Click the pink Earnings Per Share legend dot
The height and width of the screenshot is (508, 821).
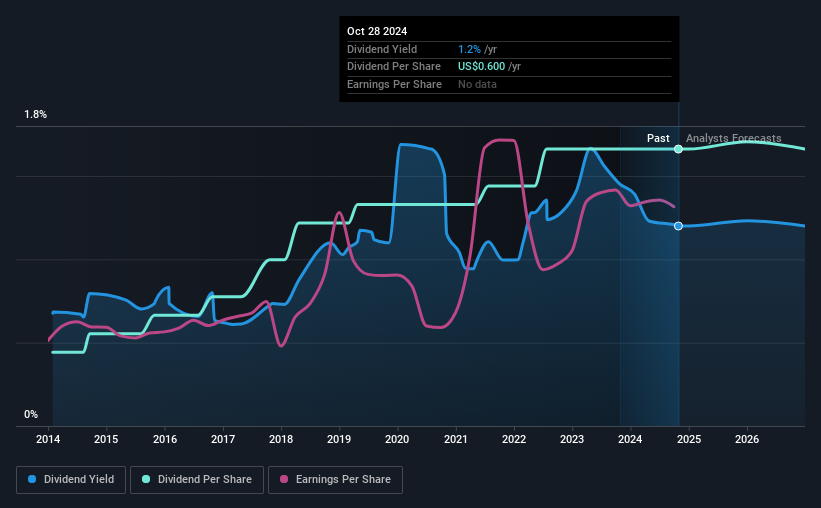pyautogui.click(x=284, y=479)
